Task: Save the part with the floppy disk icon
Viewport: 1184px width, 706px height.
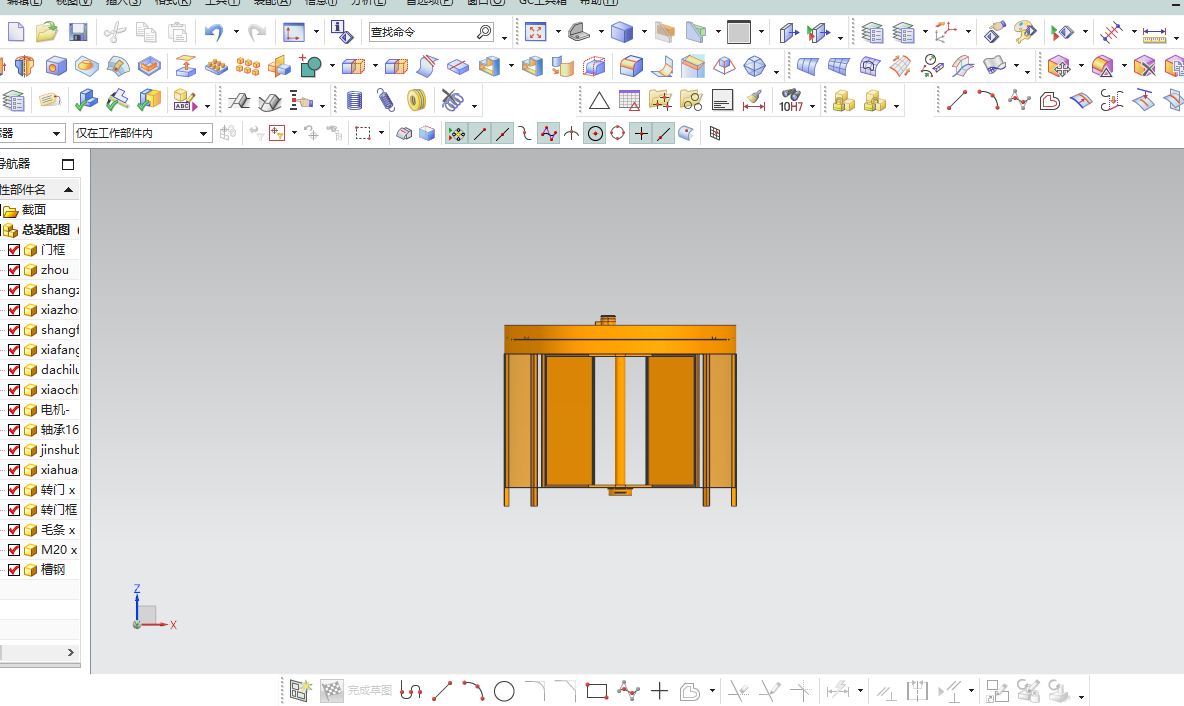Action: (x=78, y=32)
